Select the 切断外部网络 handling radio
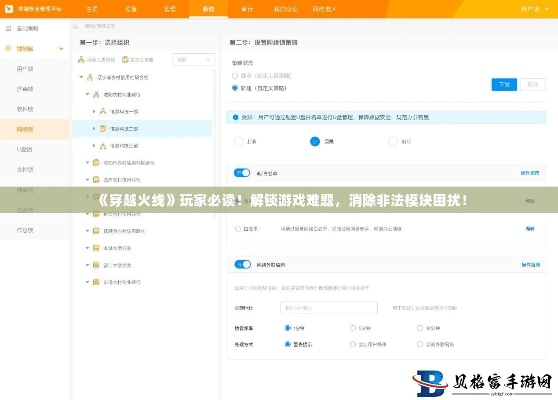Viewport: 558px width, 400px height. (420, 344)
